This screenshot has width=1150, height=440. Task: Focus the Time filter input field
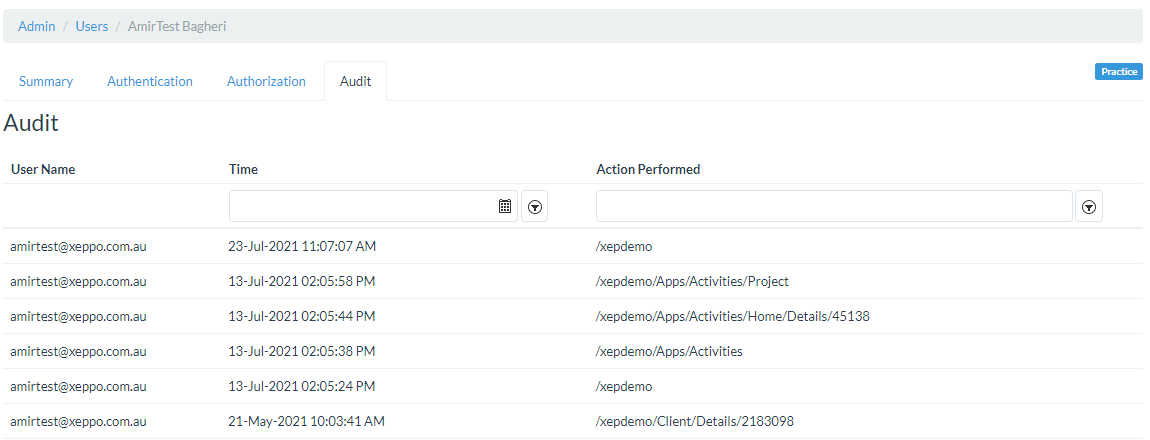362,206
